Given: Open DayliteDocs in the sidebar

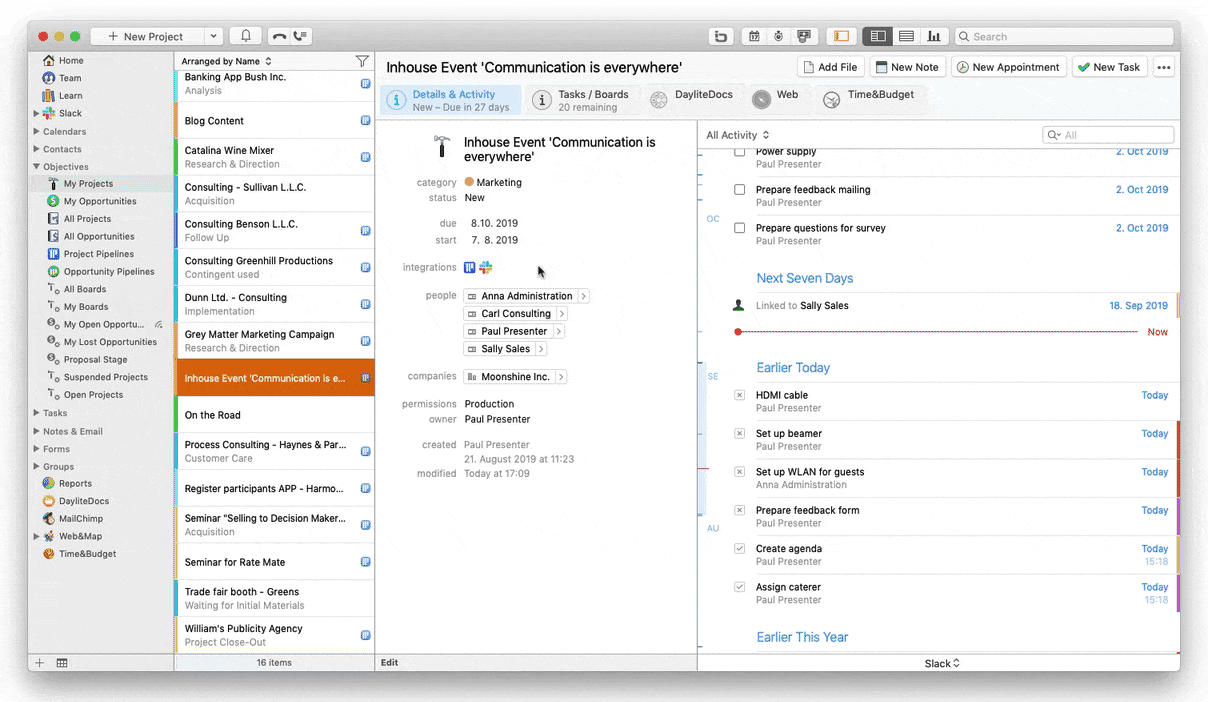Looking at the screenshot, I should click(x=84, y=501).
